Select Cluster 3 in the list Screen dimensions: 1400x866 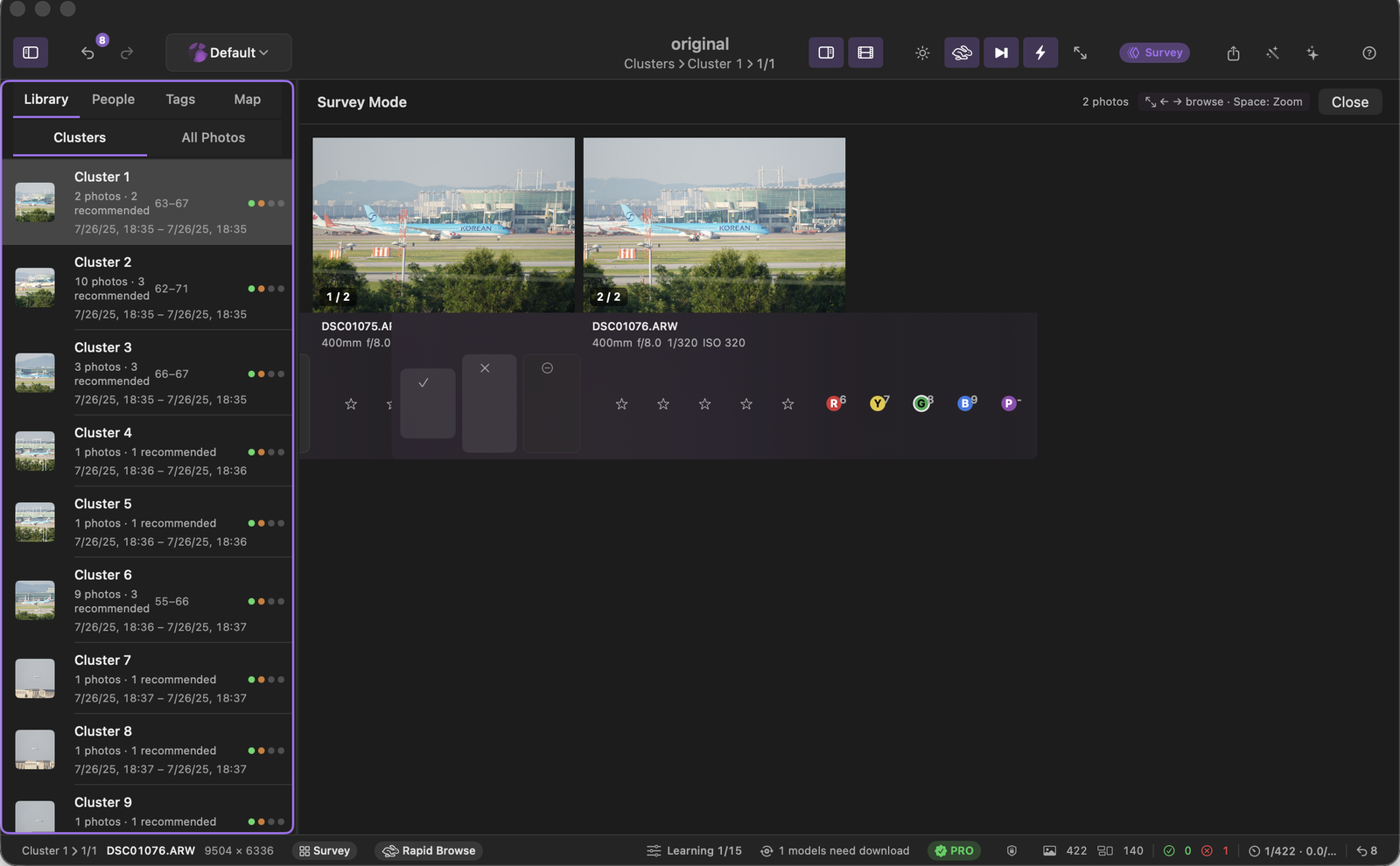click(147, 373)
